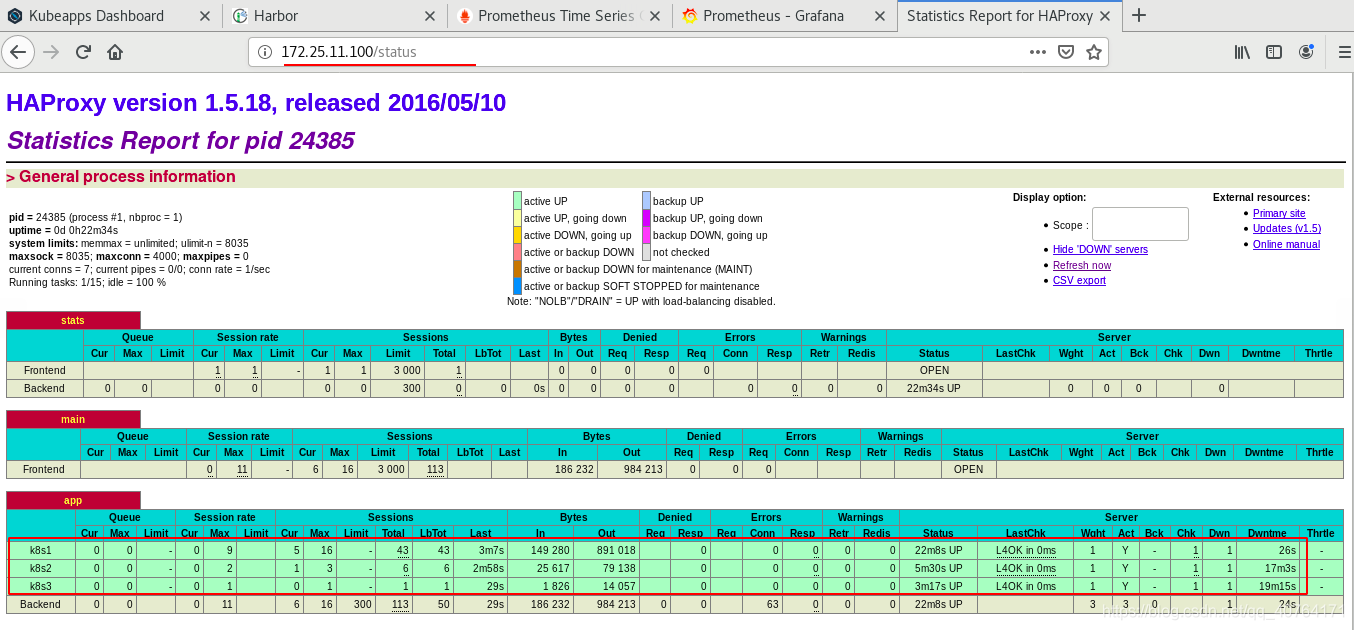Screen dimensions: 1354x630
Task: Switch to the Kubeapps Dashboard tab
Action: click(110, 16)
